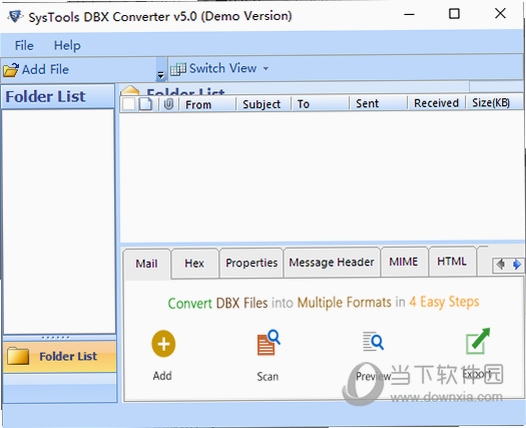
Task: Click the green Export arrow icon
Action: tap(478, 341)
